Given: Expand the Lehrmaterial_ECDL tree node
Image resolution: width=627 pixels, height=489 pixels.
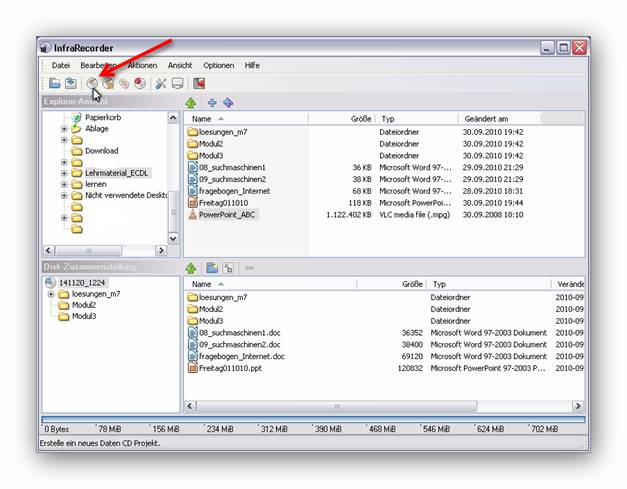Looking at the screenshot, I should 64,173.
